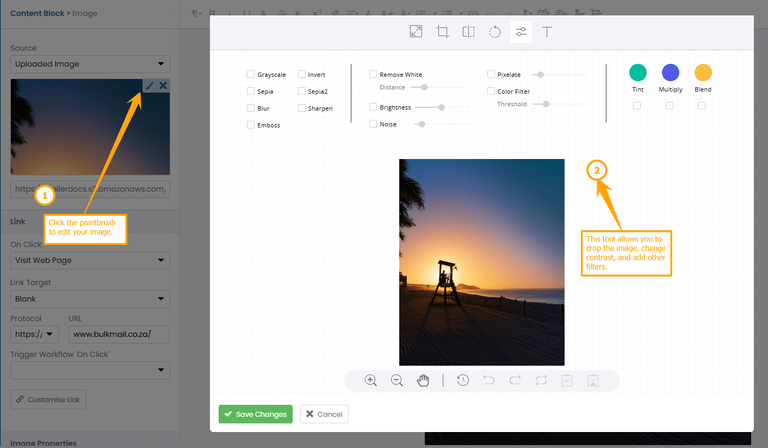The image size is (768, 448).
Task: Open the Source dropdown 'Uploaded Image'
Action: [x=90, y=64]
